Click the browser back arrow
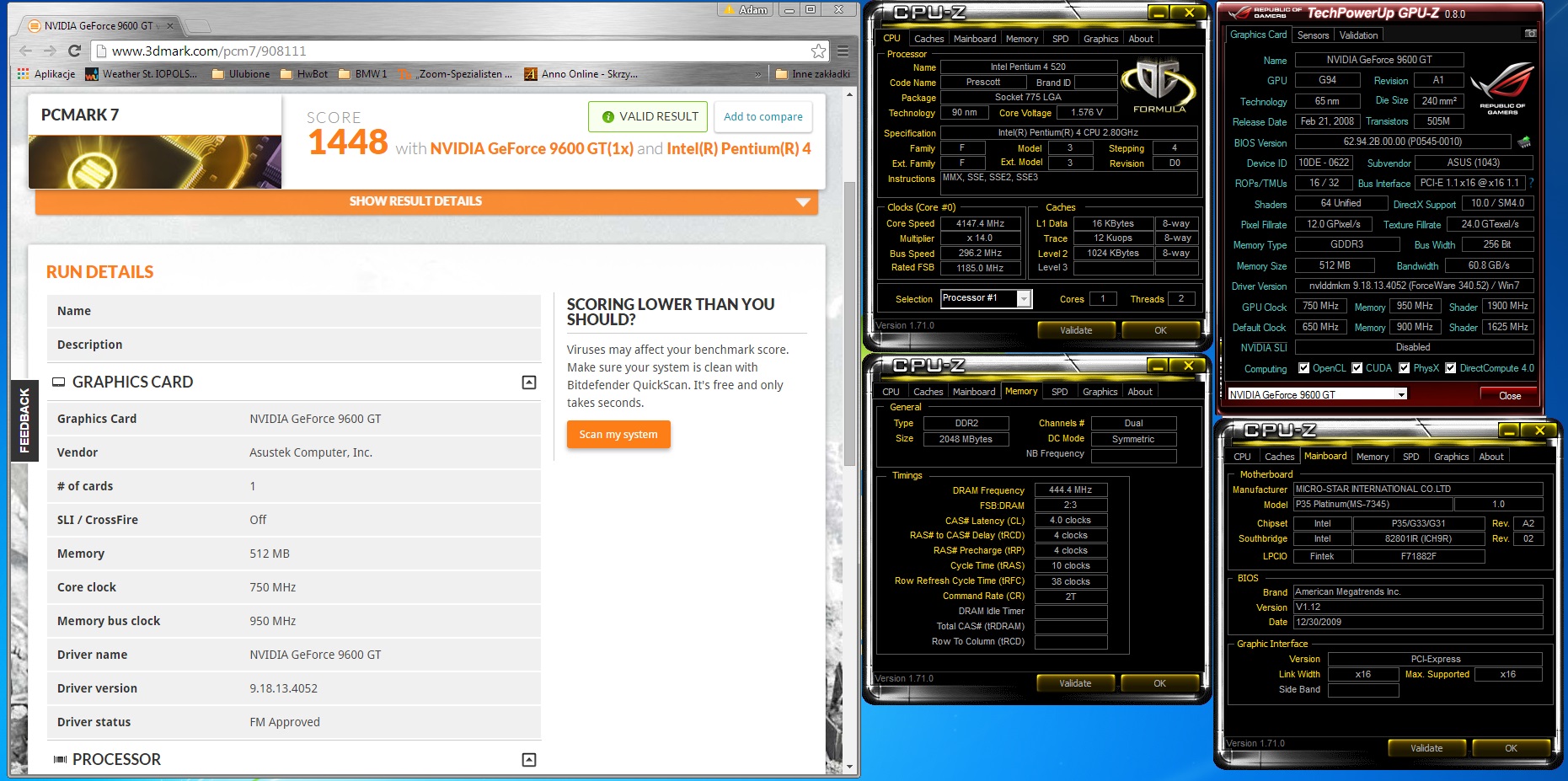The width and height of the screenshot is (1568, 781). tap(25, 51)
